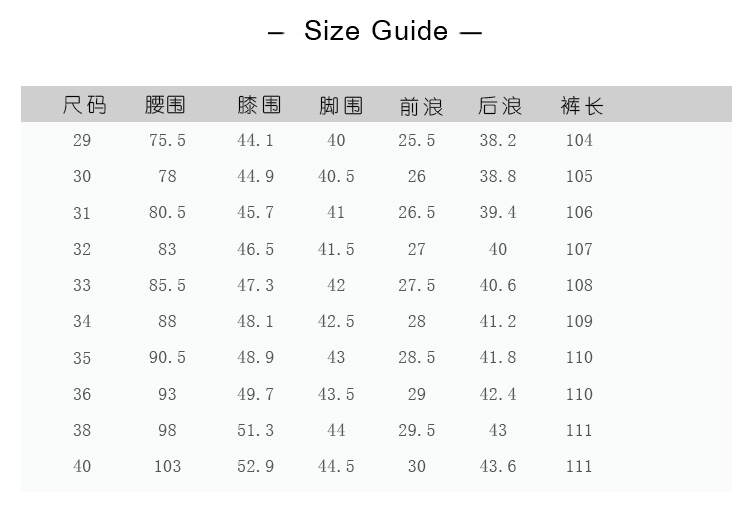Screen dimensions: 750x513
Task: Select size 36 in the 尺码 column
Action: pyautogui.click(x=82, y=395)
